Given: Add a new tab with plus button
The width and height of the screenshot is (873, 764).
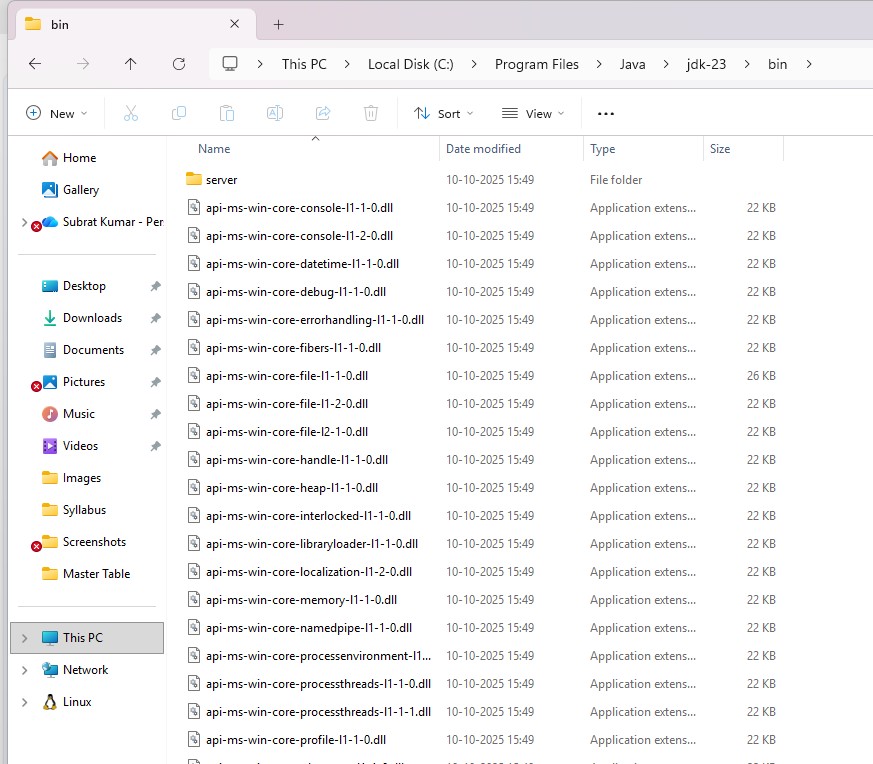Looking at the screenshot, I should pyautogui.click(x=279, y=24).
